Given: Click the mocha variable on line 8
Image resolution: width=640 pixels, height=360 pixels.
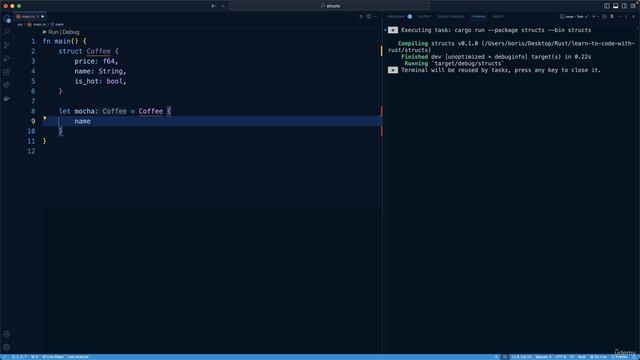Looking at the screenshot, I should pos(84,111).
